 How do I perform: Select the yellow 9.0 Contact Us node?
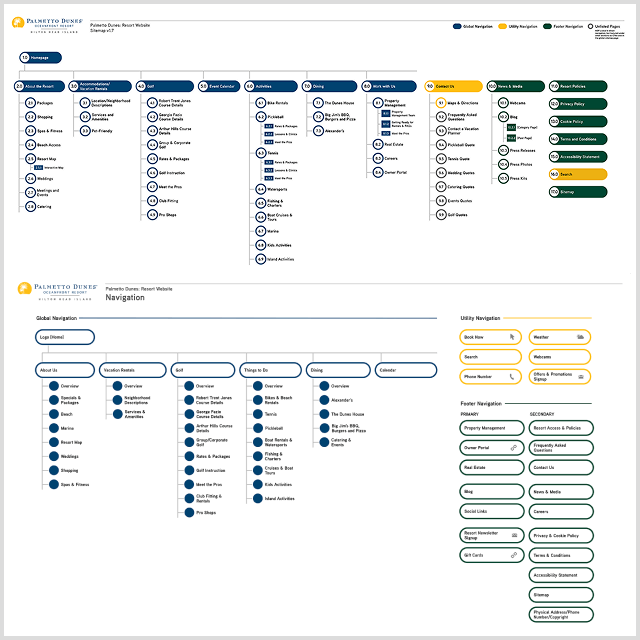click(453, 86)
